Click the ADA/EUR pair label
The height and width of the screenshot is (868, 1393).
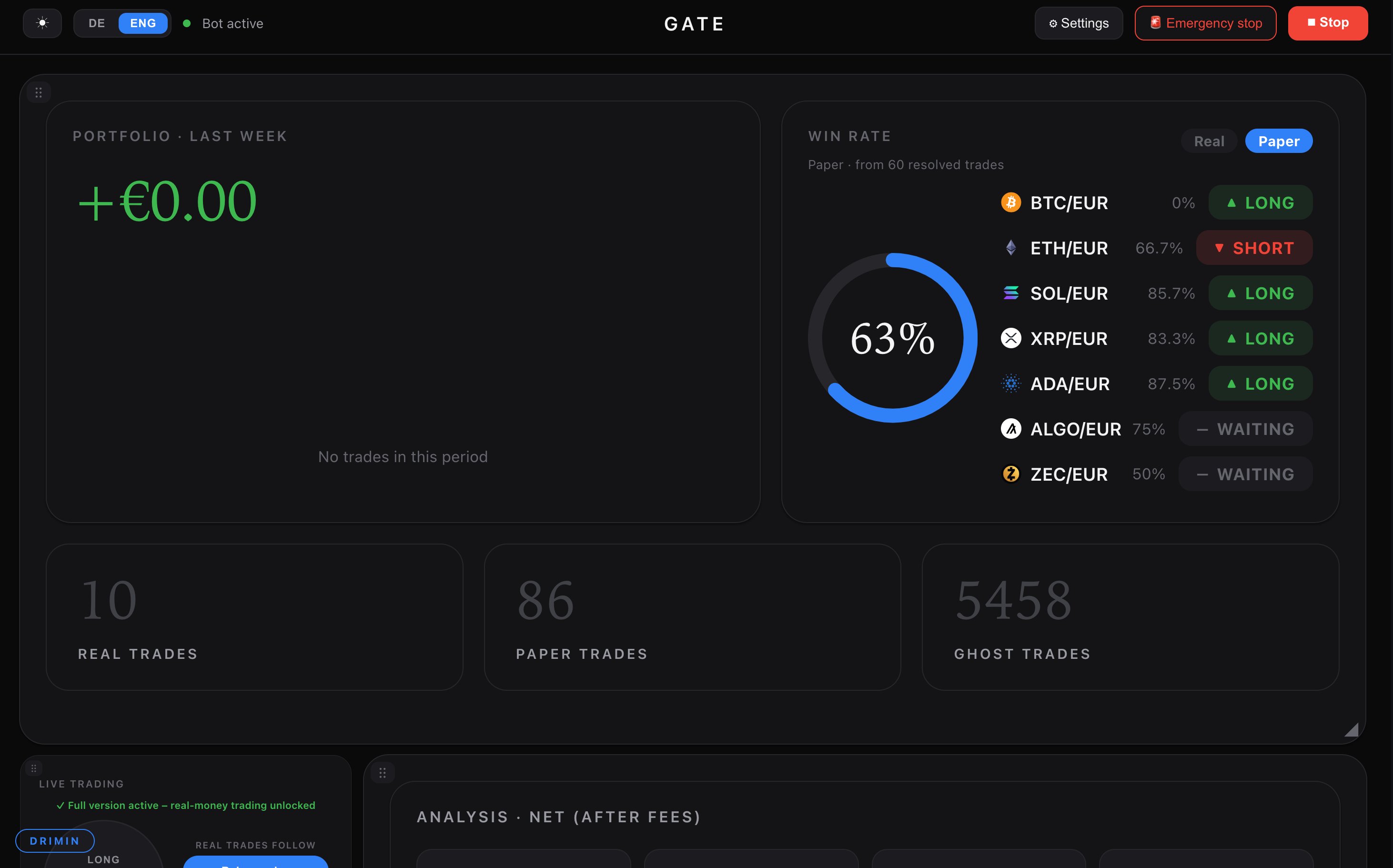pos(1070,384)
